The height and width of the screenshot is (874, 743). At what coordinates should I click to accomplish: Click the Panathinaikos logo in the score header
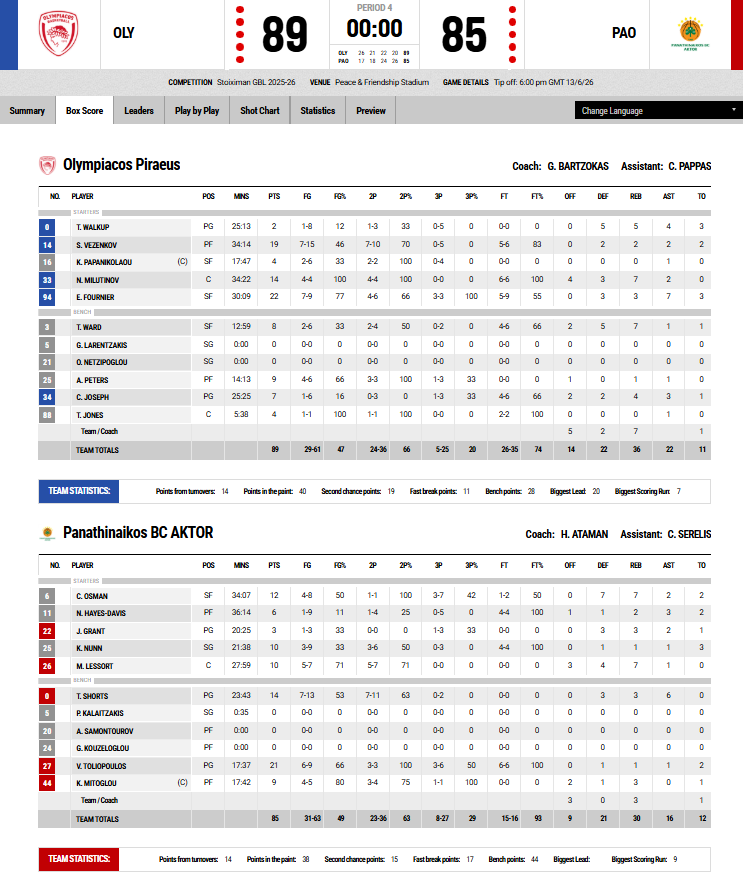point(690,34)
